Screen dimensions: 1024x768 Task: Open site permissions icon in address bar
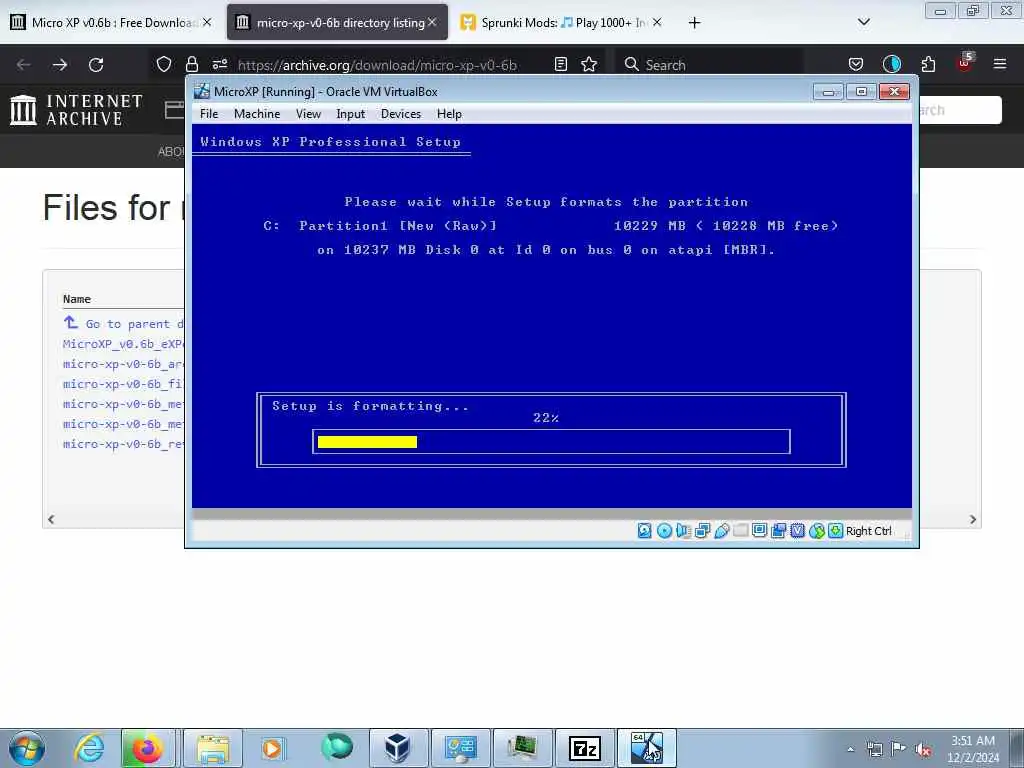(x=219, y=64)
